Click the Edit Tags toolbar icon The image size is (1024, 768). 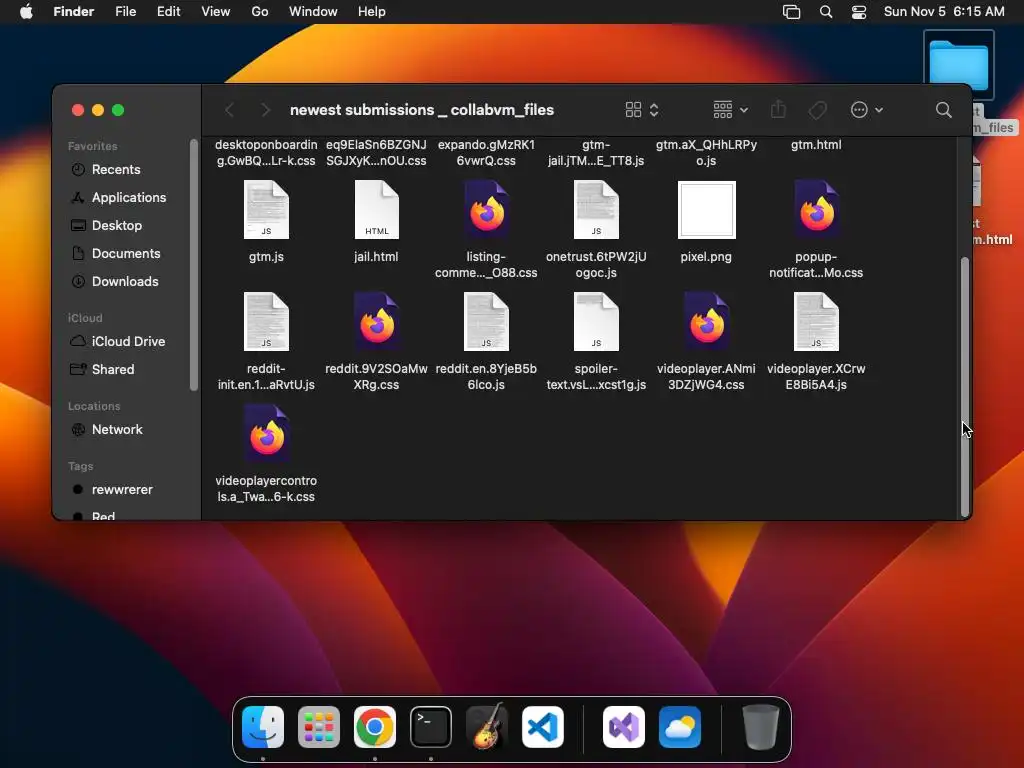(x=818, y=110)
